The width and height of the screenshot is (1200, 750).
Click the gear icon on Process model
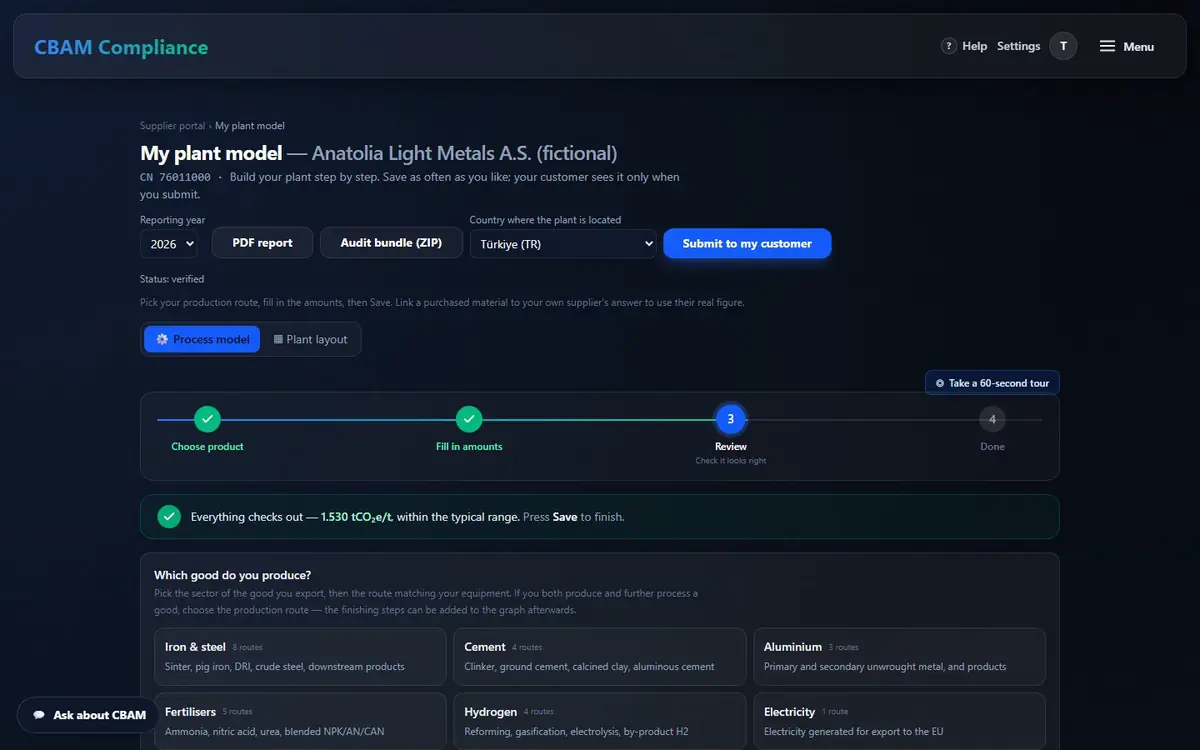[162, 339]
